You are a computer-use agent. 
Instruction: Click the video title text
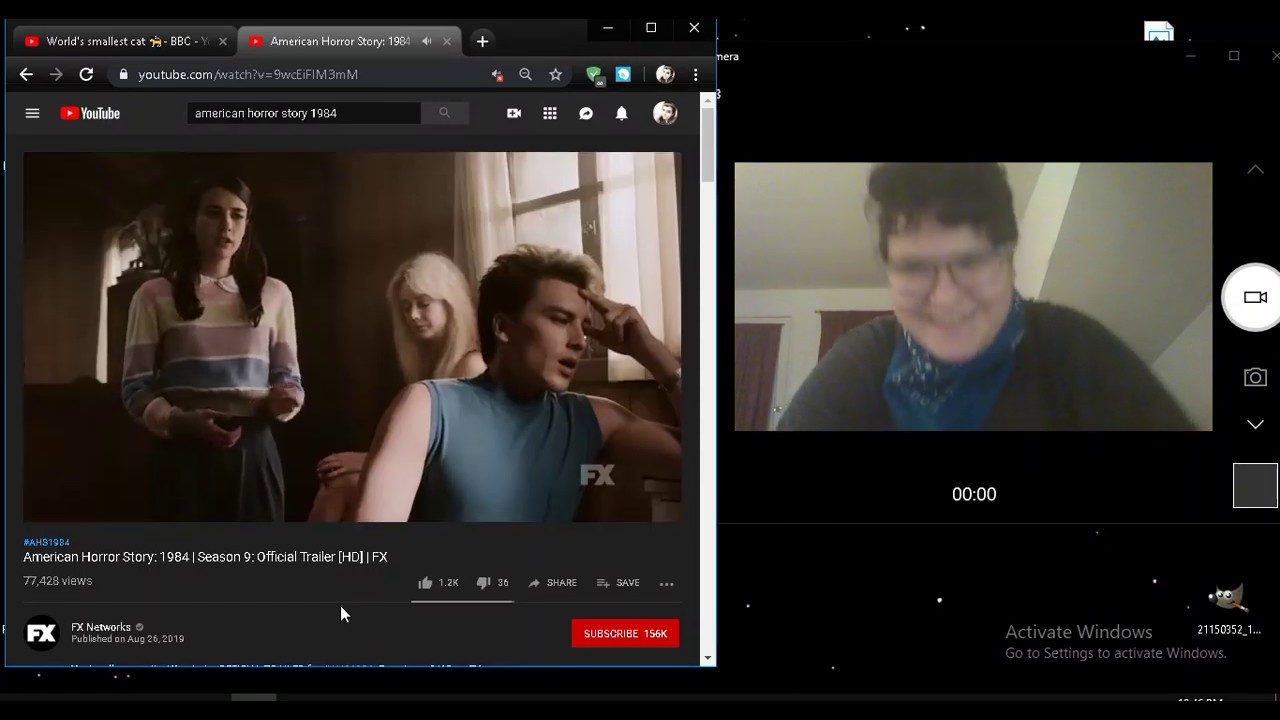click(205, 557)
